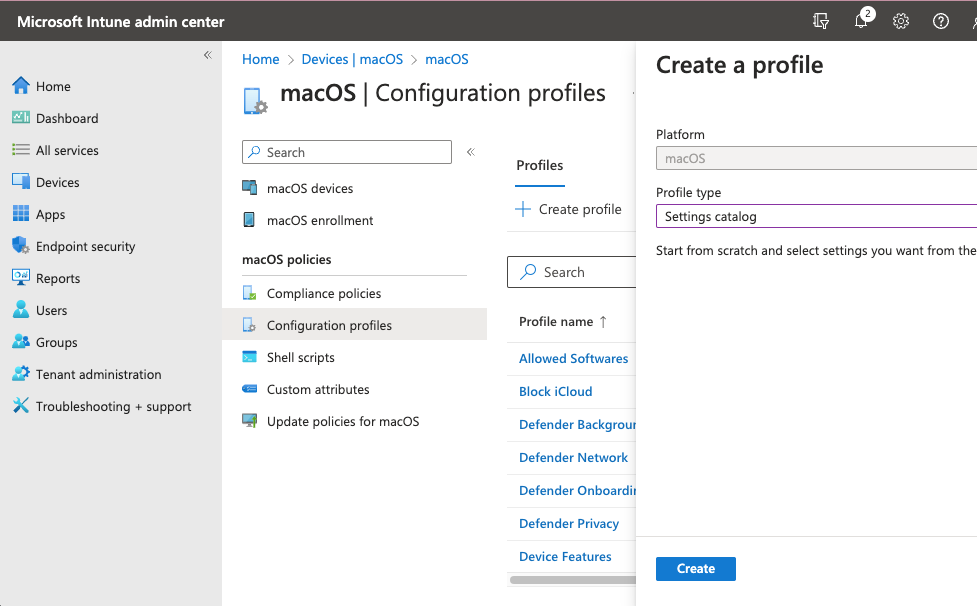Click the Apps grid icon

pyautogui.click(x=21, y=214)
